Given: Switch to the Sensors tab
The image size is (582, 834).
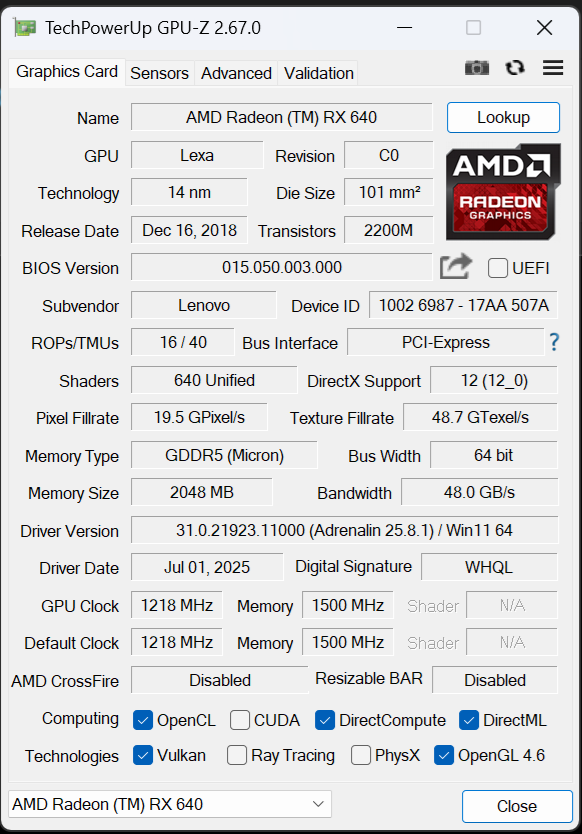Looking at the screenshot, I should tap(160, 73).
